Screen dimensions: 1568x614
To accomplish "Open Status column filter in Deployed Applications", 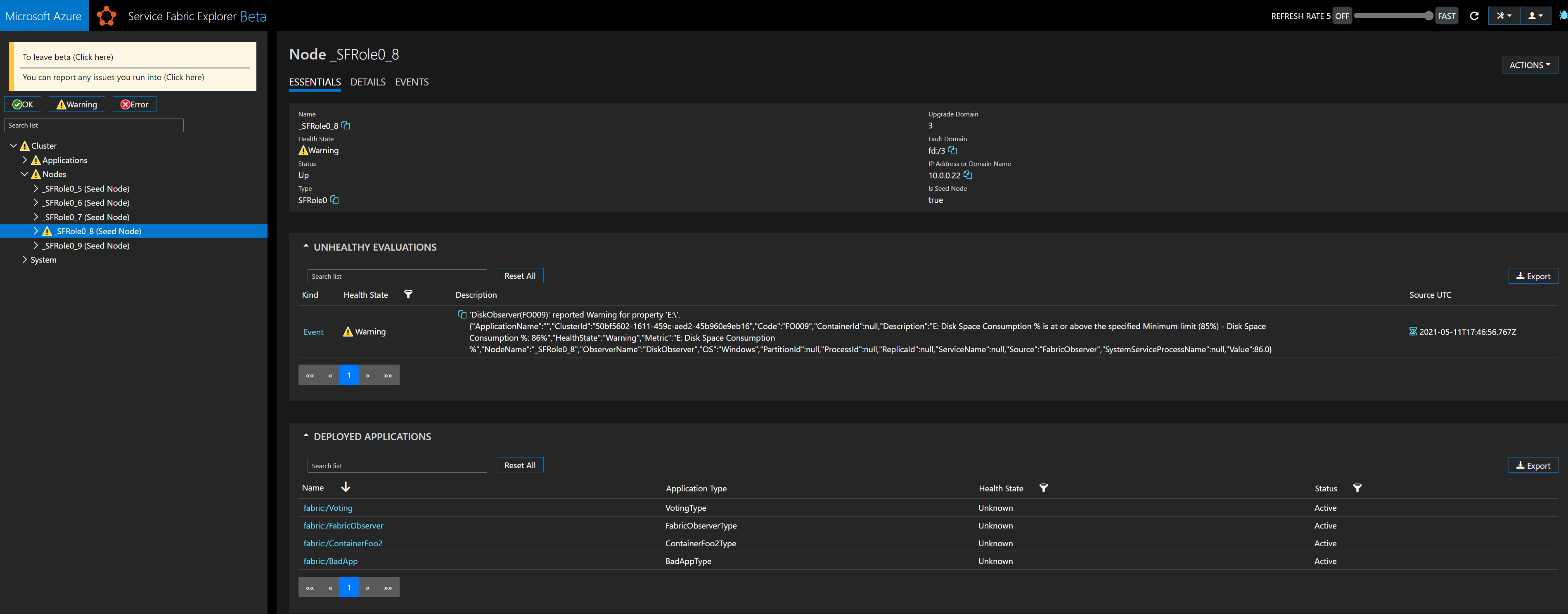I will [x=1357, y=488].
